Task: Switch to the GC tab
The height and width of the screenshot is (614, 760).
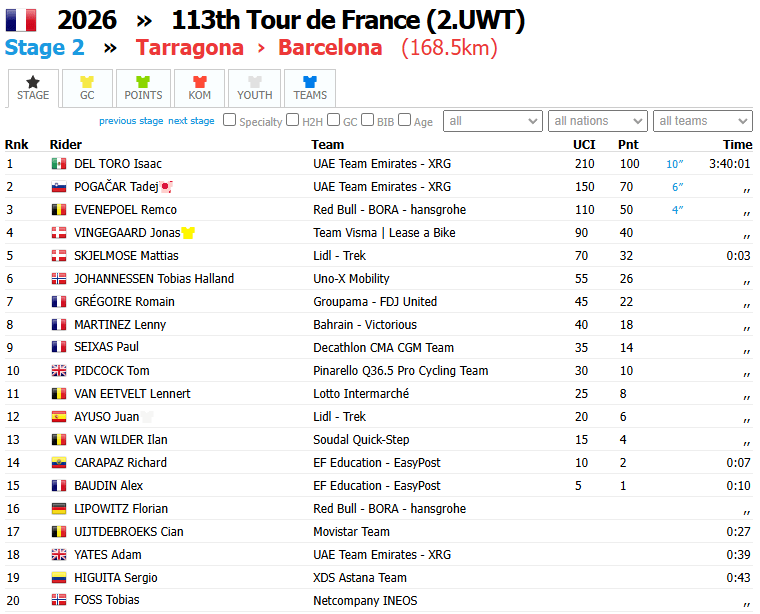Action: [x=87, y=88]
